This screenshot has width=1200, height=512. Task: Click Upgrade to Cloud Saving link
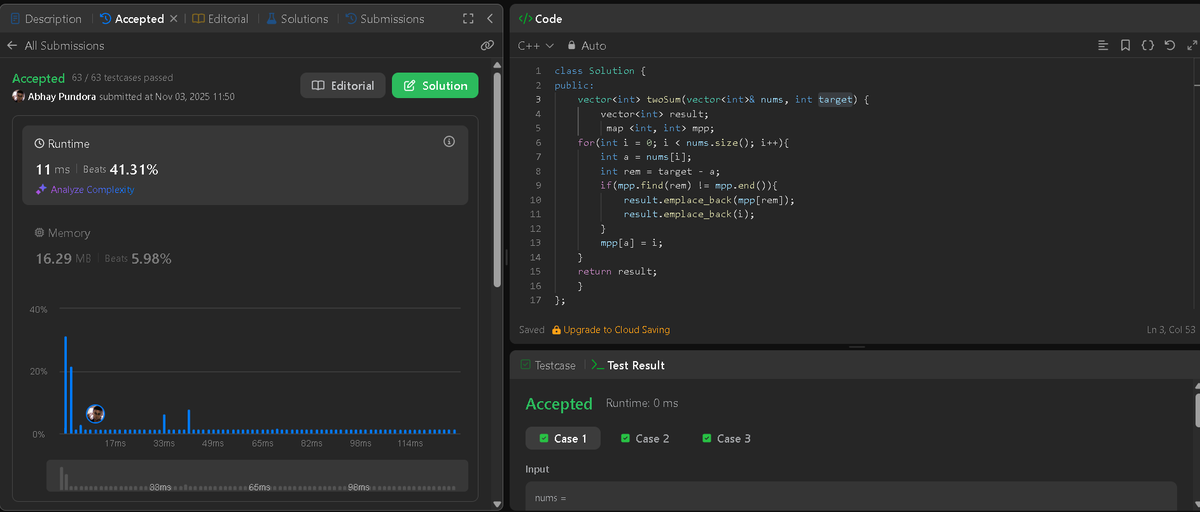pos(611,330)
